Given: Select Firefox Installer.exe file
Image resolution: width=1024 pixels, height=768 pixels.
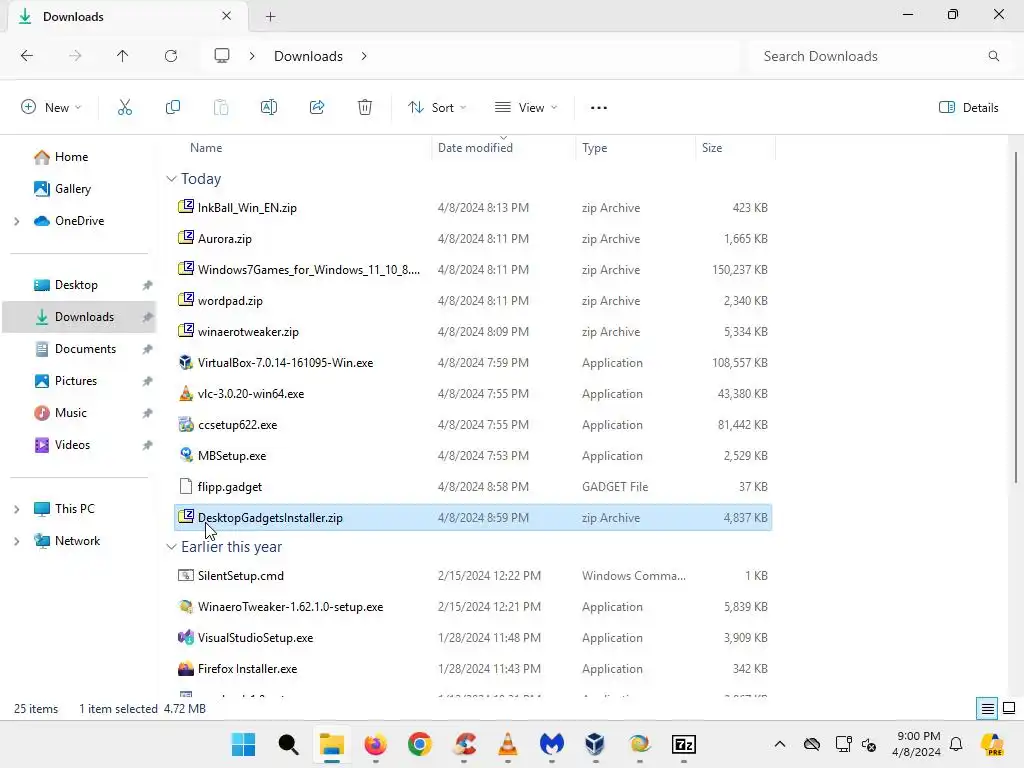Looking at the screenshot, I should click(473, 669).
